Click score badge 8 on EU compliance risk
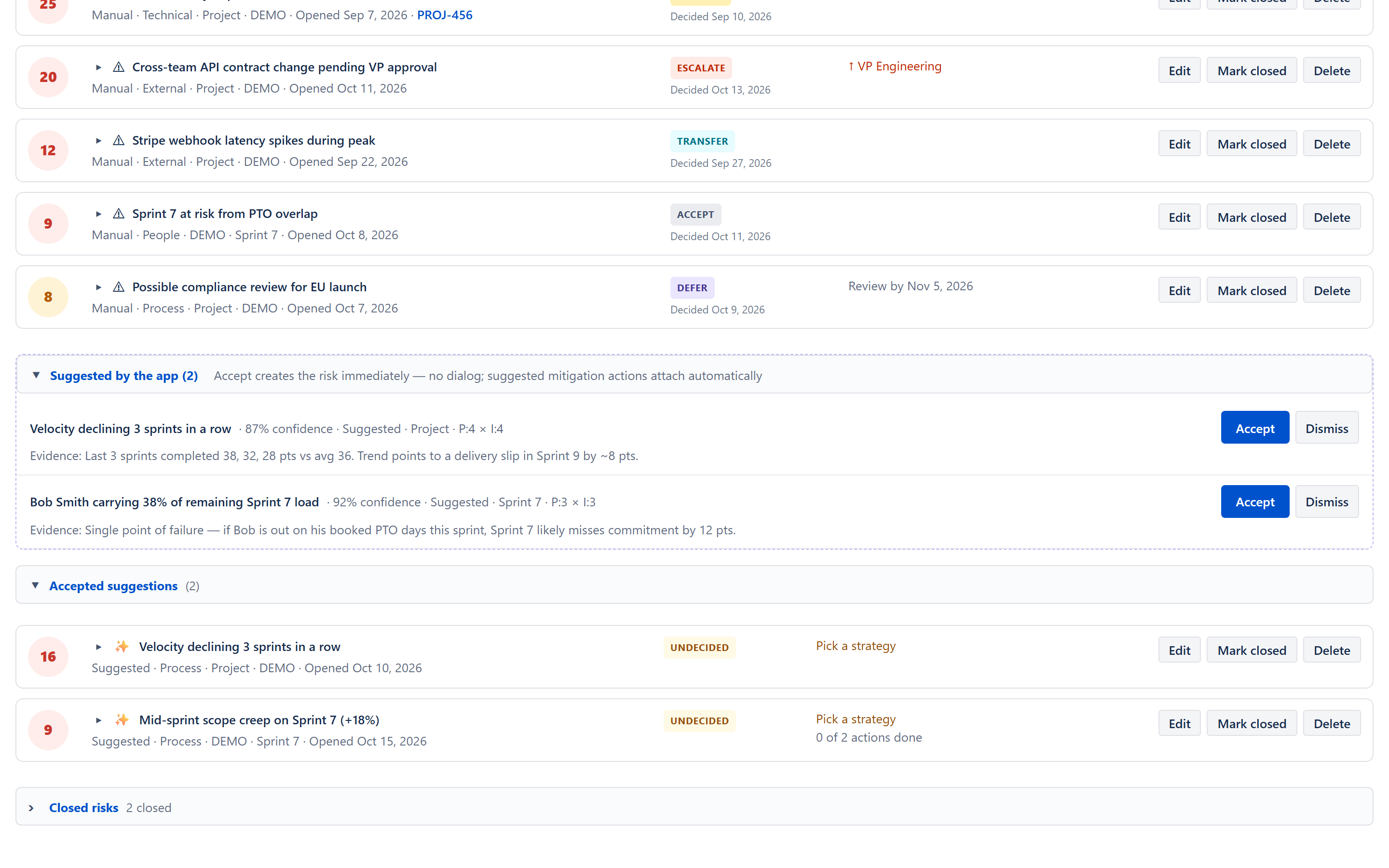 tap(48, 297)
